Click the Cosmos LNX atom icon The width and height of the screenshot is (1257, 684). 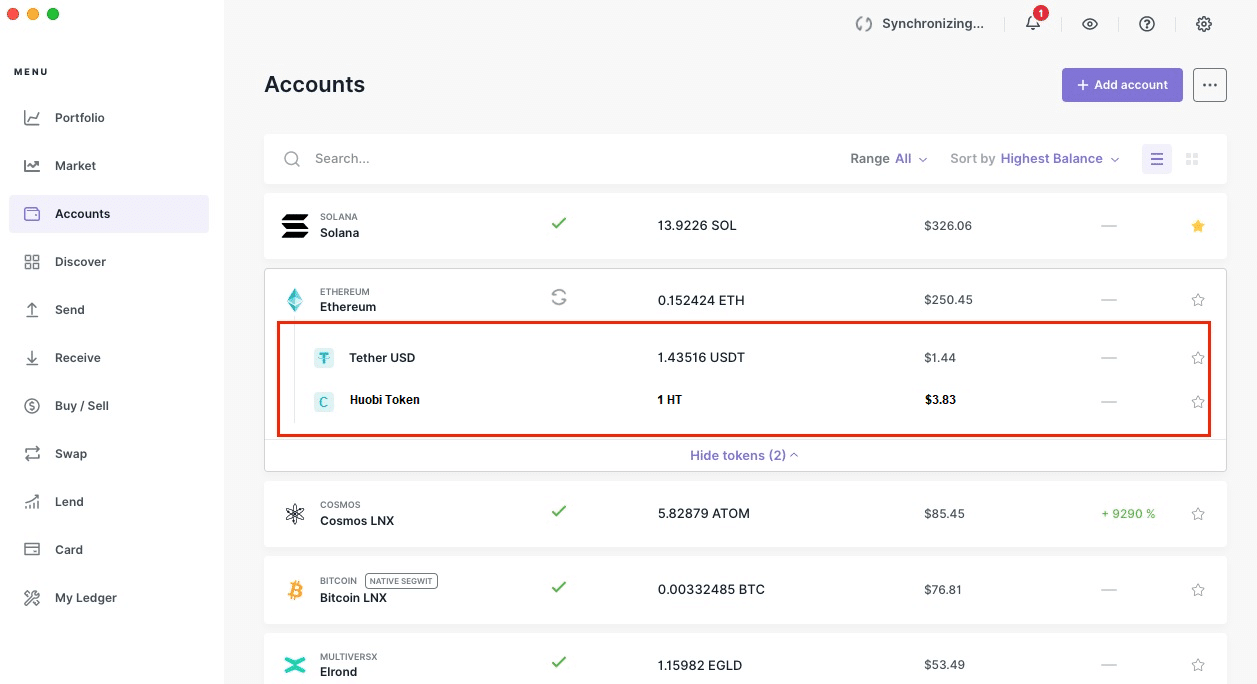pos(295,514)
